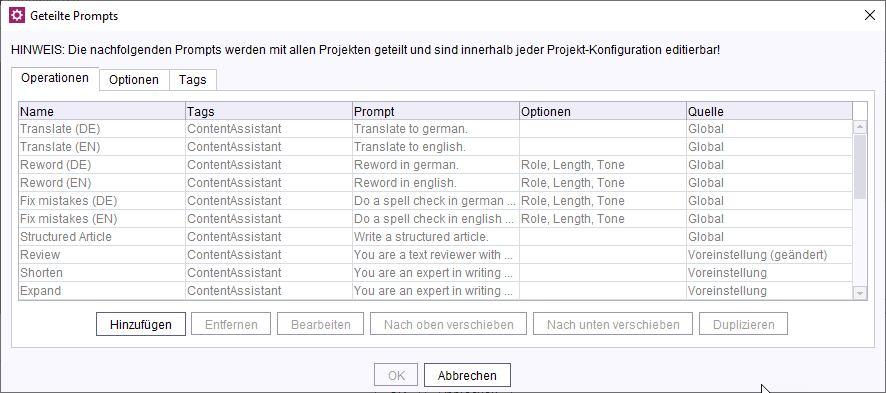This screenshot has height=393, width=886.
Task: Select the Reword (EN) row
Action: click(436, 183)
